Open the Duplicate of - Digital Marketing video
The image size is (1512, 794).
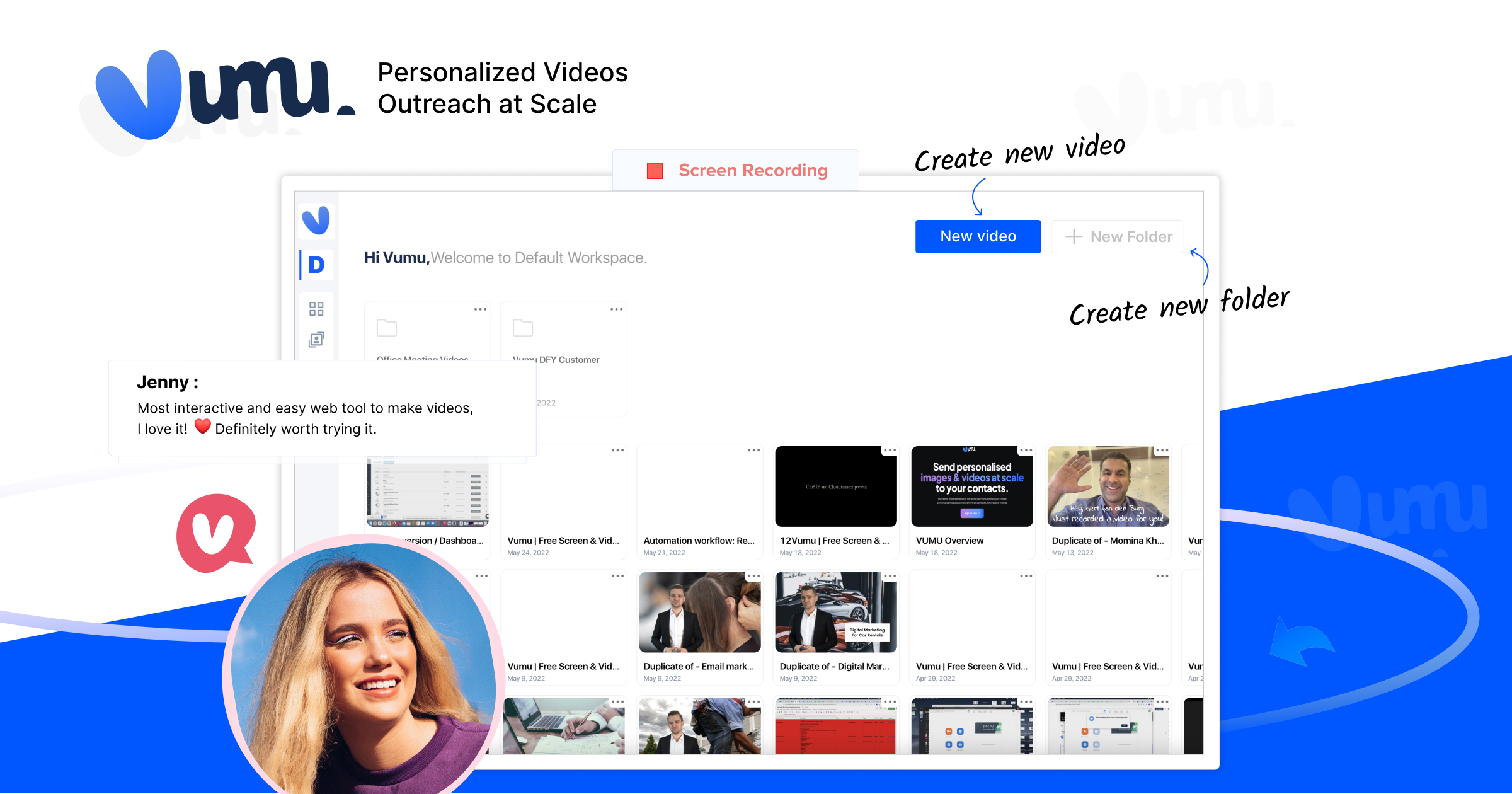836,611
